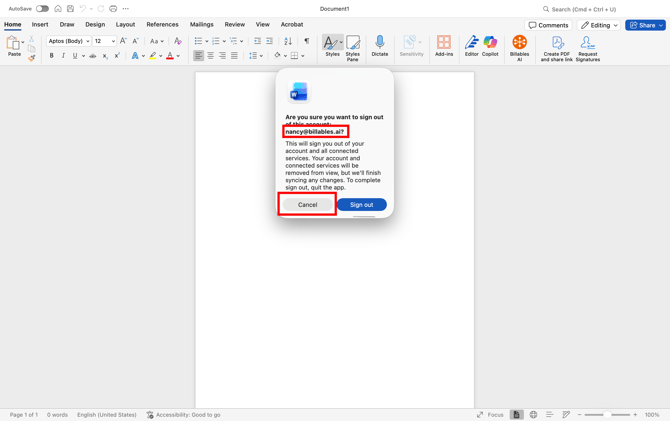The width and height of the screenshot is (670, 421).
Task: Adjust the zoom slider in status bar
Action: [x=607, y=415]
